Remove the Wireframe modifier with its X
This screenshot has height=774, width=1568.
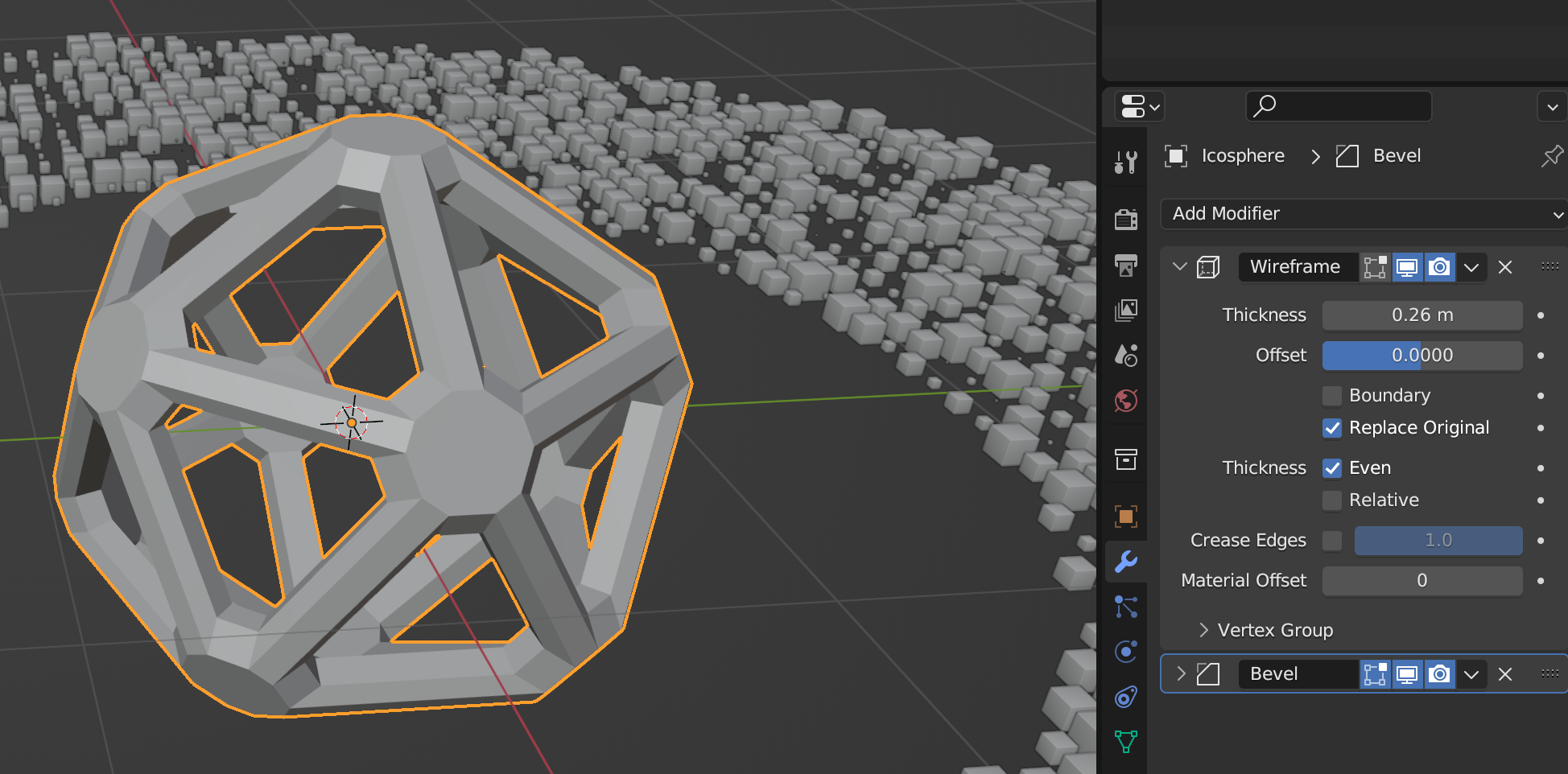tap(1505, 267)
